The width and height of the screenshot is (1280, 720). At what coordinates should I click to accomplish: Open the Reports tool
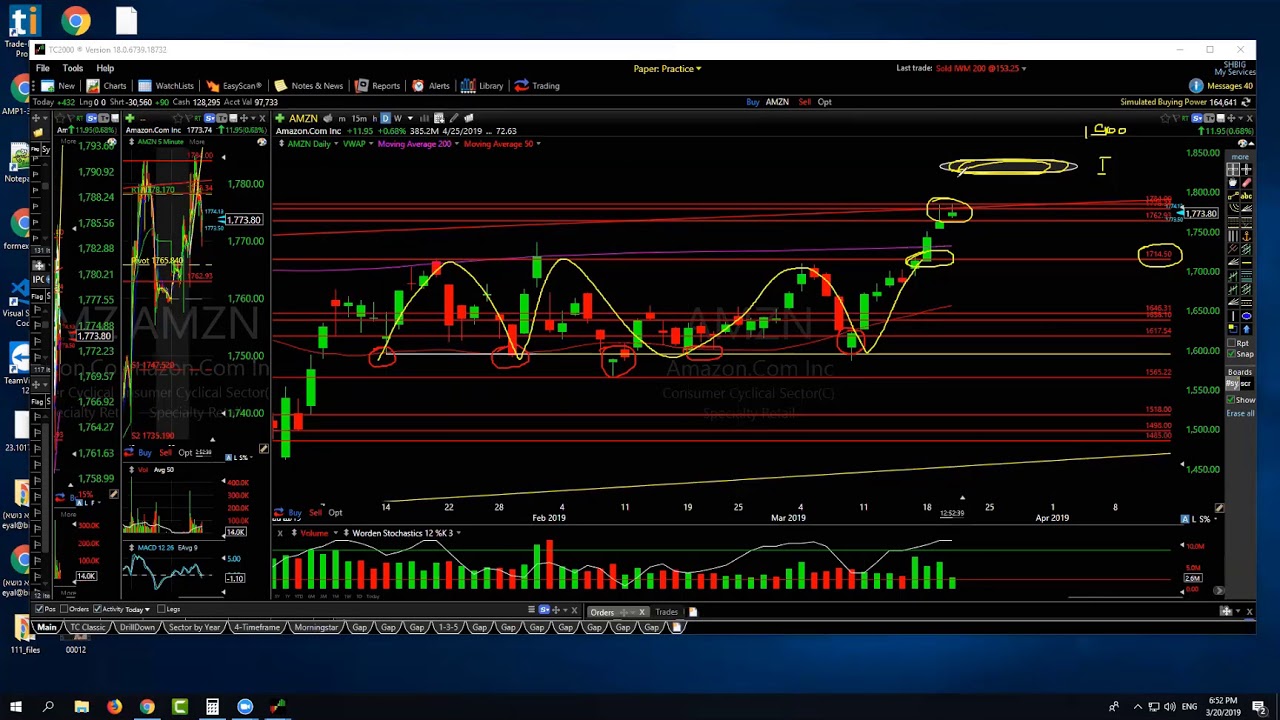(x=378, y=86)
